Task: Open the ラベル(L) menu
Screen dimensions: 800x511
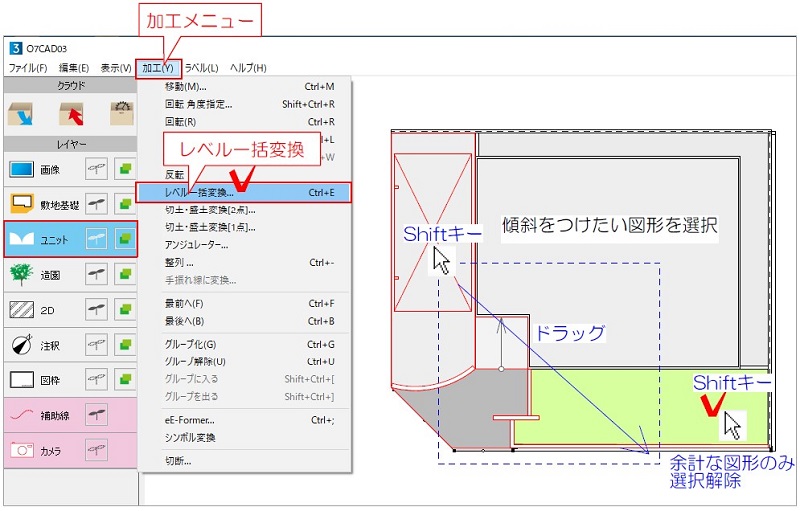Action: point(201,68)
